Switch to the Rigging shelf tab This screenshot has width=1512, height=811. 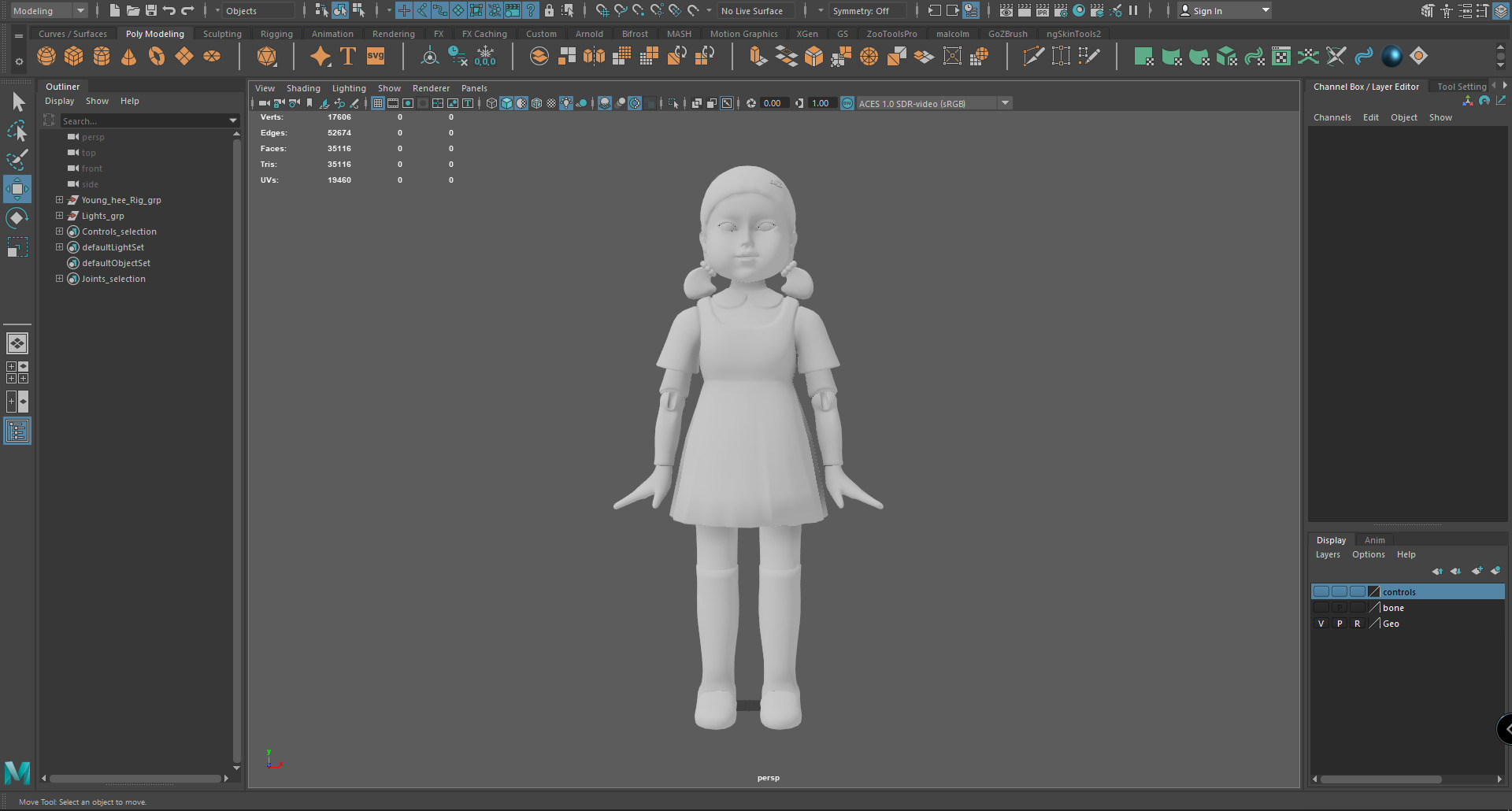[x=276, y=34]
